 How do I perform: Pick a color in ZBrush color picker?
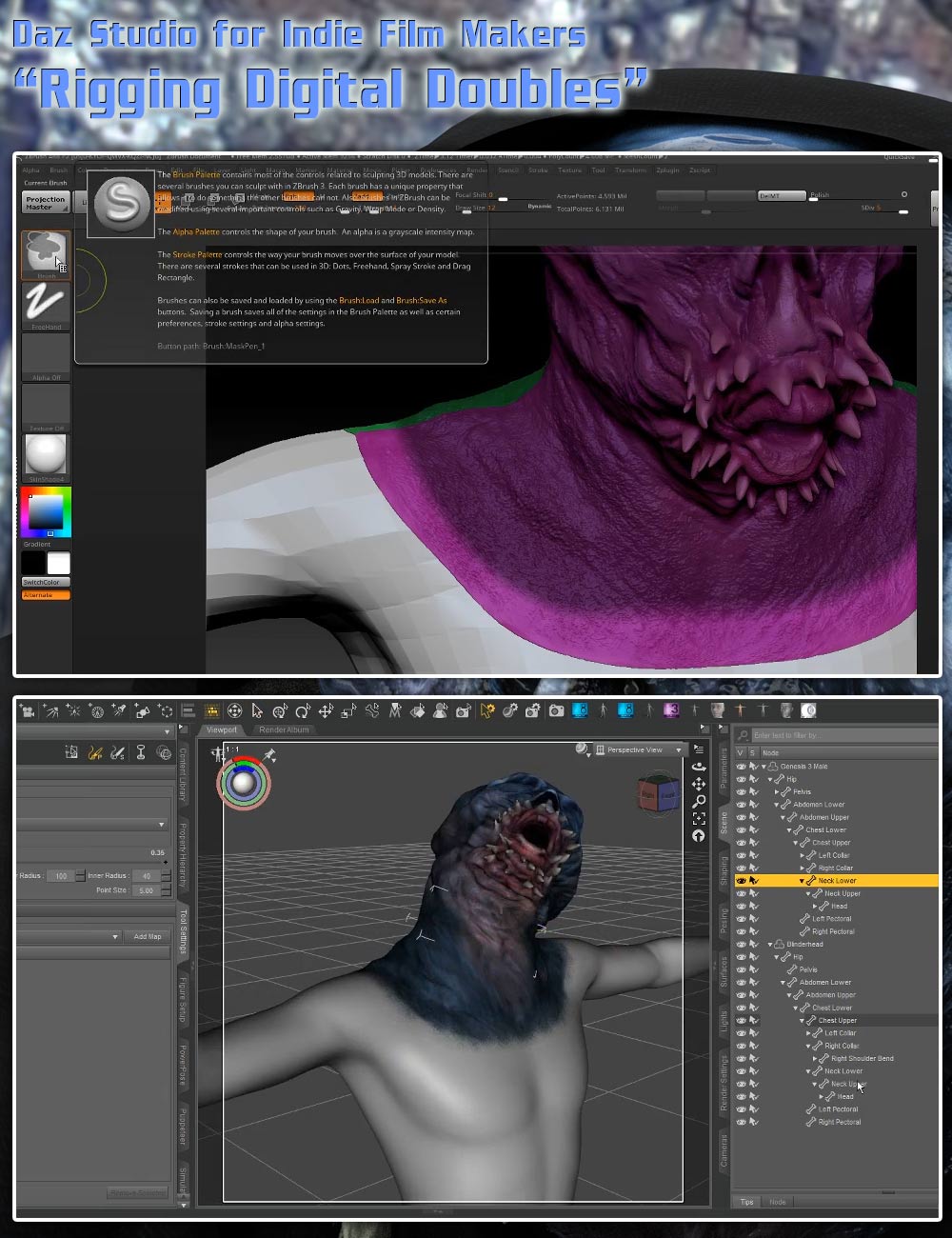[x=46, y=512]
